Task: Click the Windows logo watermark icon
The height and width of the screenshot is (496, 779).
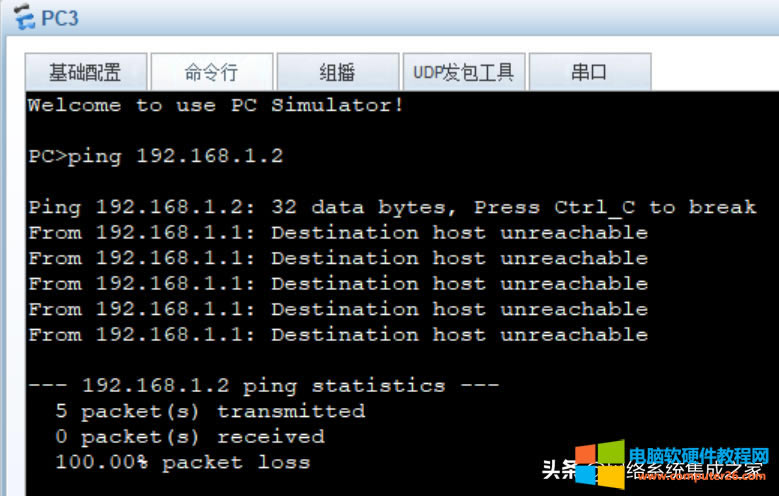Action: 598,466
